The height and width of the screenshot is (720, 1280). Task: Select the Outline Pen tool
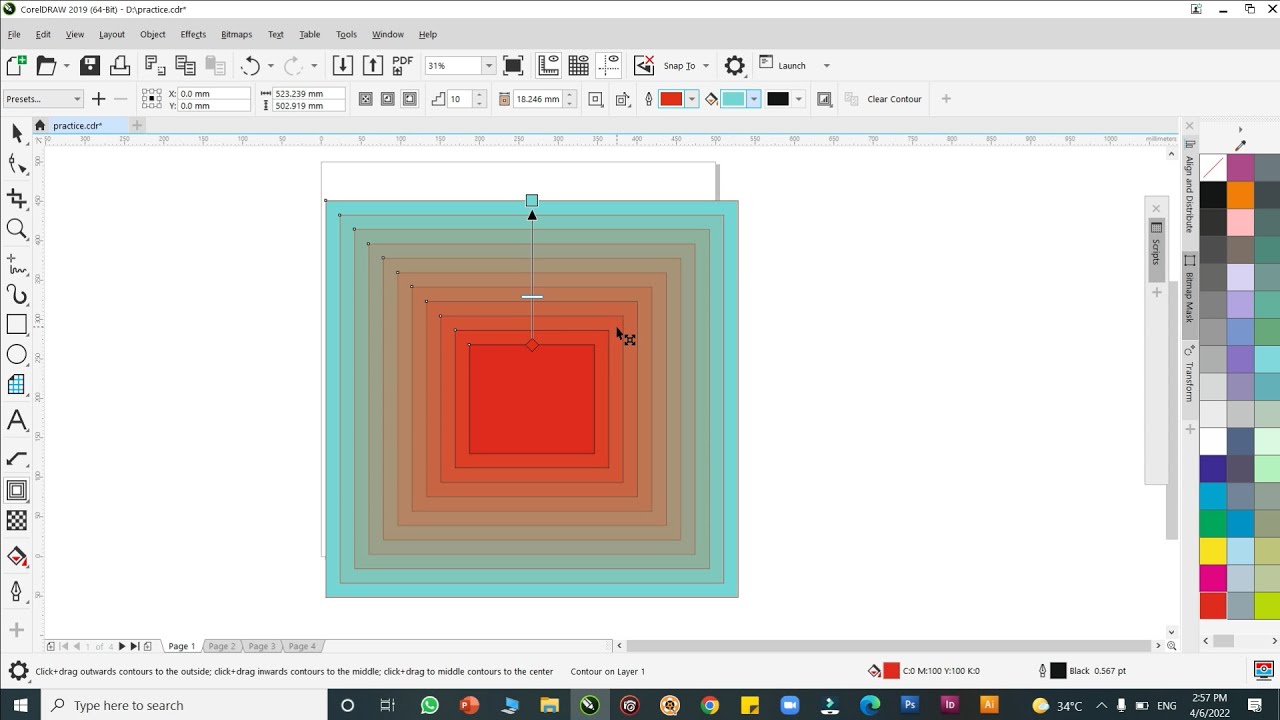click(x=17, y=591)
